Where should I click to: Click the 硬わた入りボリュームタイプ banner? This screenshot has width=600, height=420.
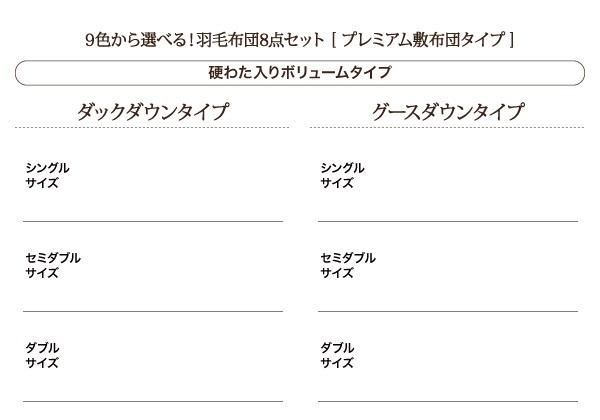click(x=299, y=73)
